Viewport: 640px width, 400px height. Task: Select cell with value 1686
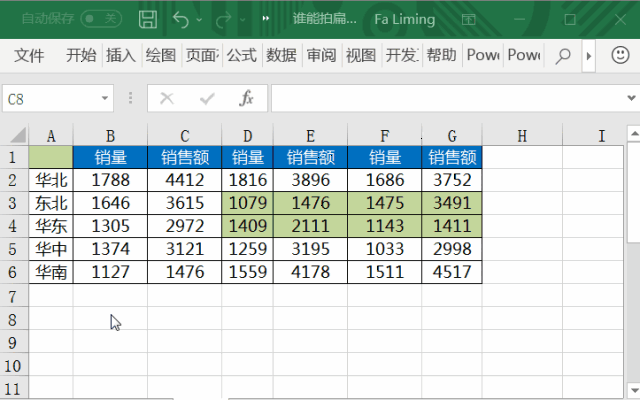click(384, 180)
